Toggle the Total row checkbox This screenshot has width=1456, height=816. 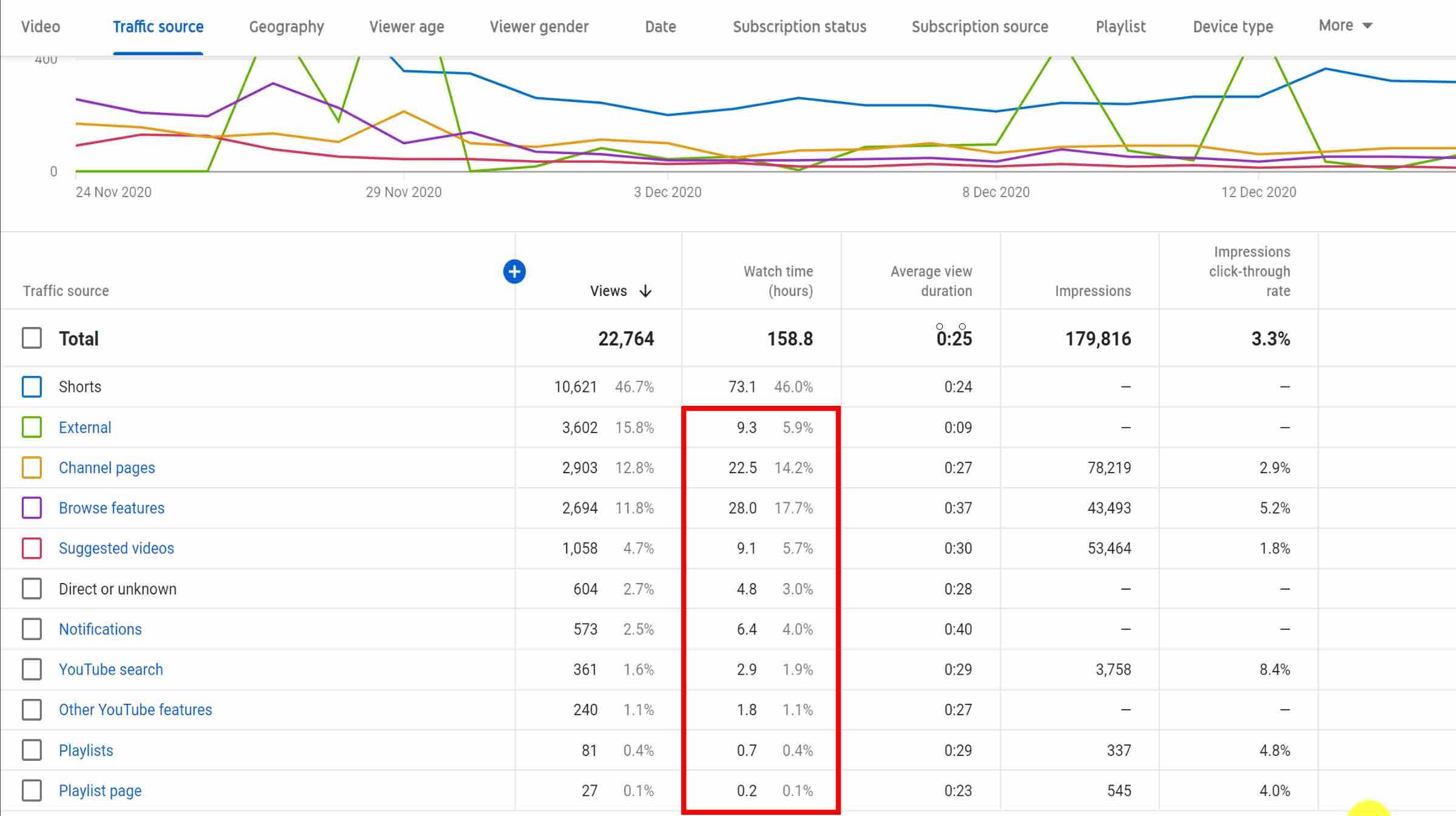click(x=32, y=338)
